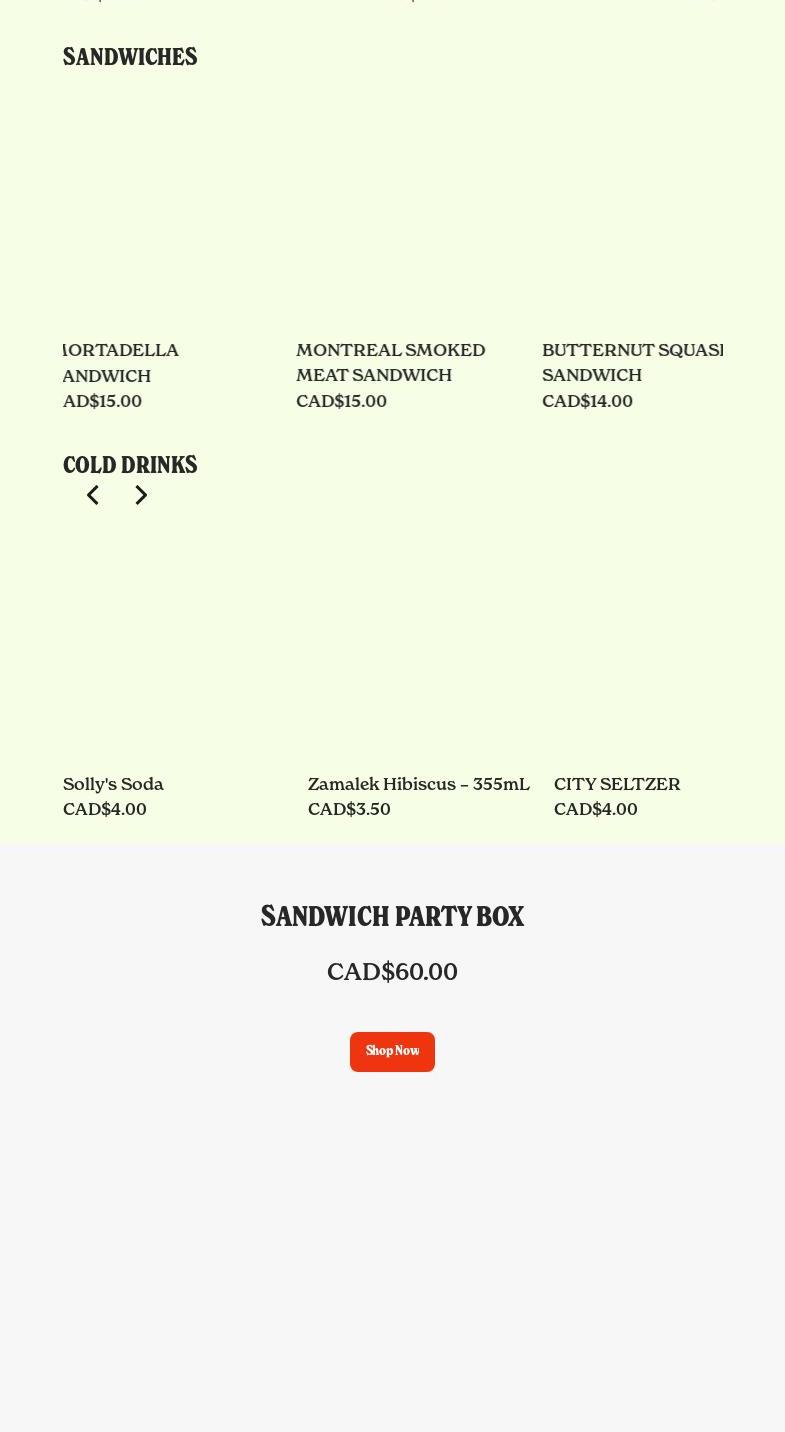Screen dimensions: 785x1432
Task: Open the Montreal Smoked Meat Sandwich product
Action: [x=391, y=363]
